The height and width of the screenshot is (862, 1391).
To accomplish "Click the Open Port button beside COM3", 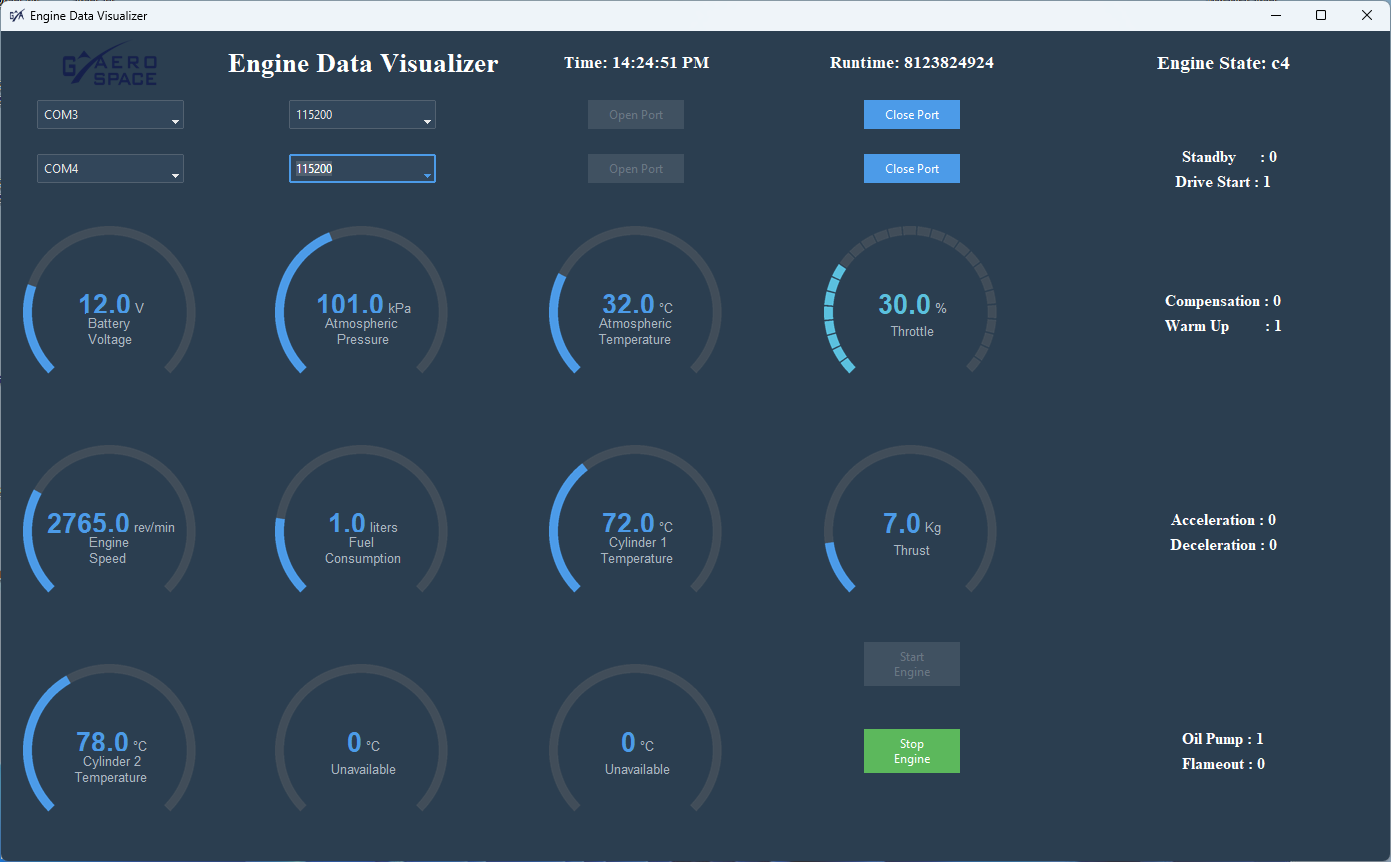I will (636, 115).
